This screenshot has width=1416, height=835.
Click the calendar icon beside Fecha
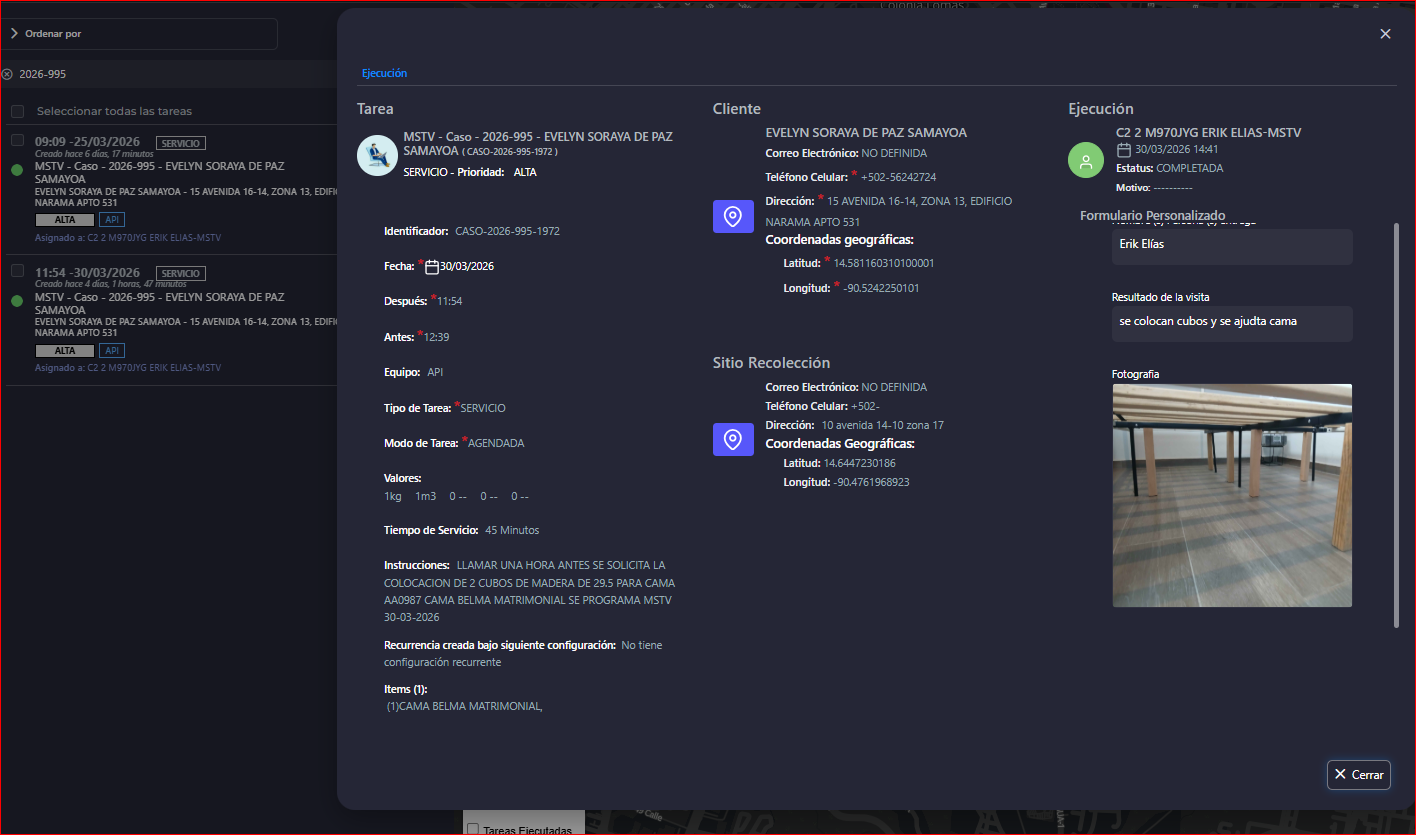point(432,267)
